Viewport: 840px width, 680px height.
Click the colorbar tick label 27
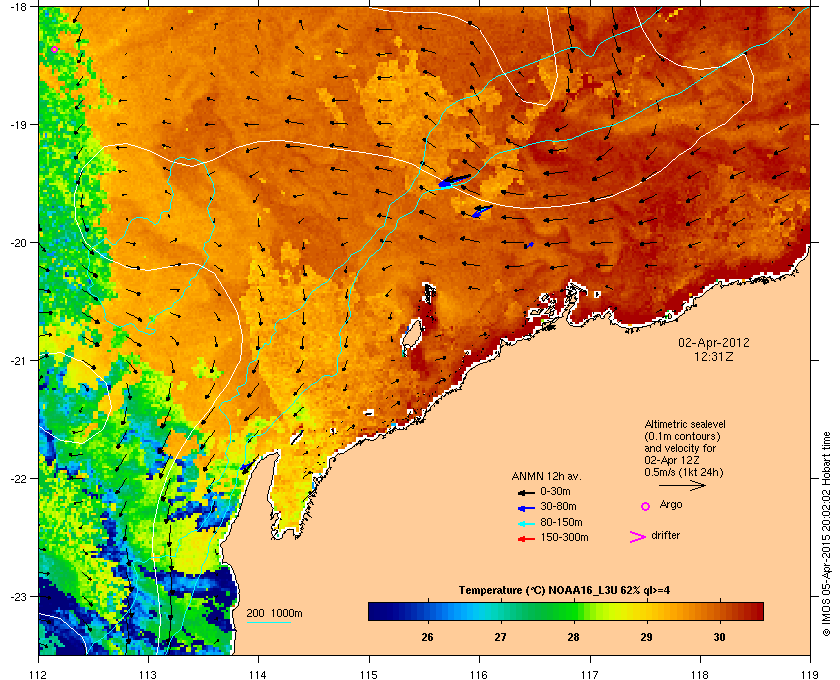point(500,637)
